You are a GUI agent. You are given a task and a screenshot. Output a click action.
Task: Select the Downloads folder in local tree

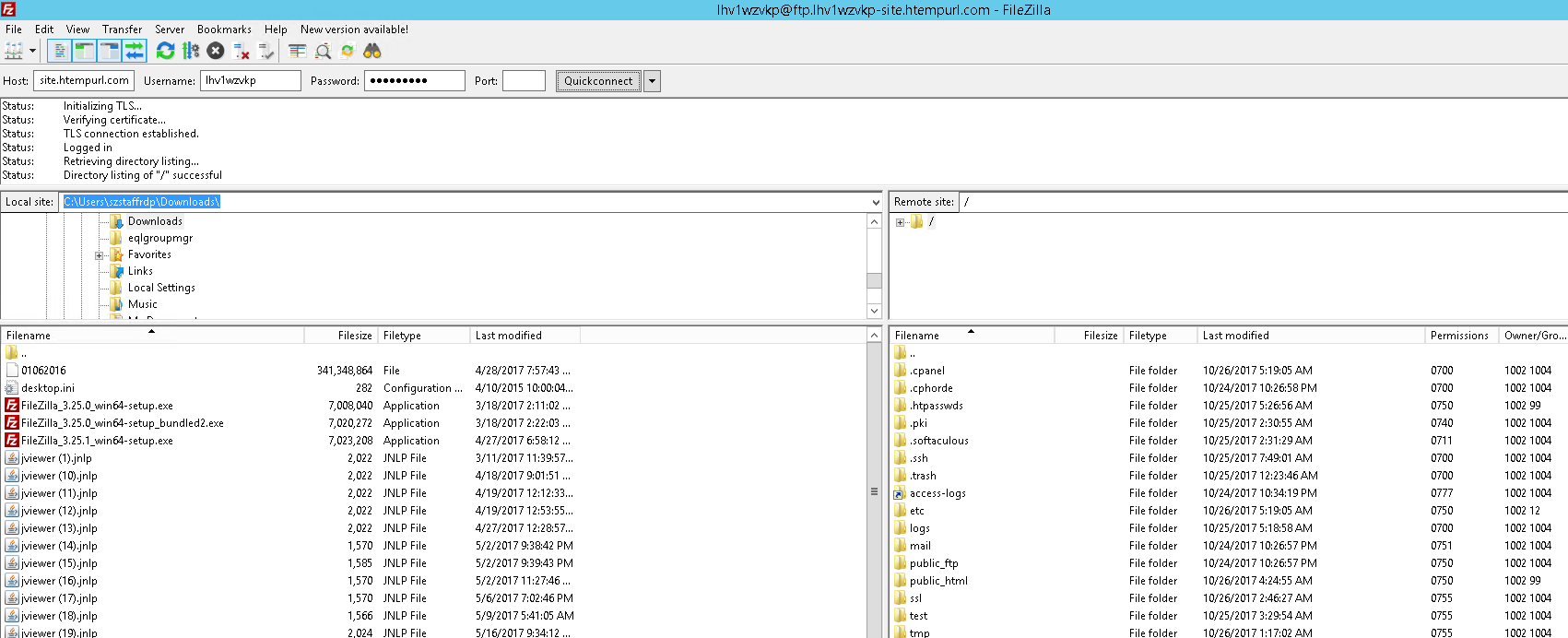coord(155,221)
